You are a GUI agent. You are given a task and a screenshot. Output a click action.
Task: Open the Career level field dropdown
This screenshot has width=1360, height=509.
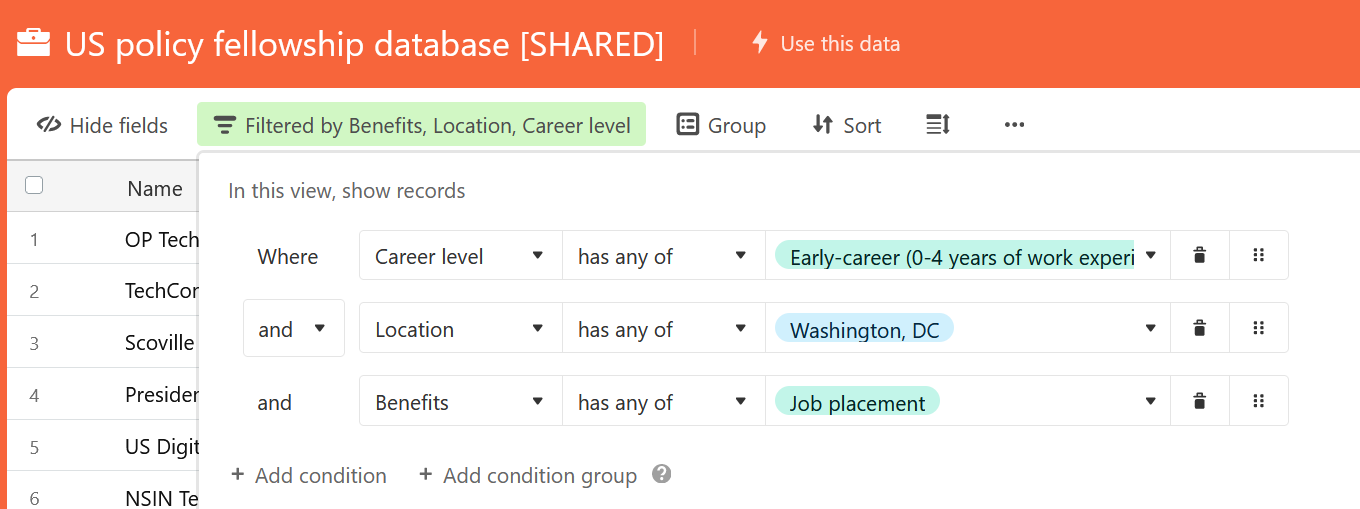coord(460,256)
